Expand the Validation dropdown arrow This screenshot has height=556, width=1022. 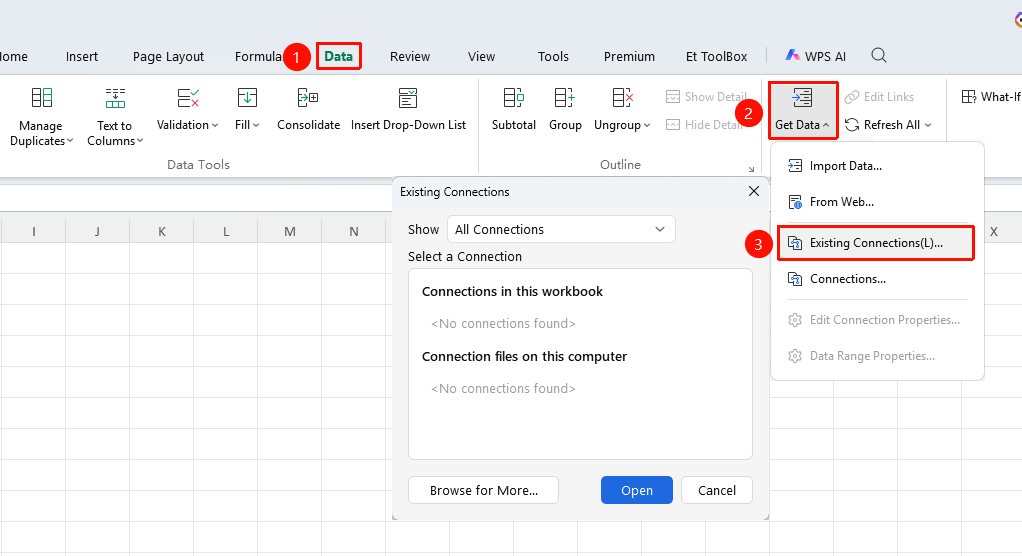(x=215, y=125)
